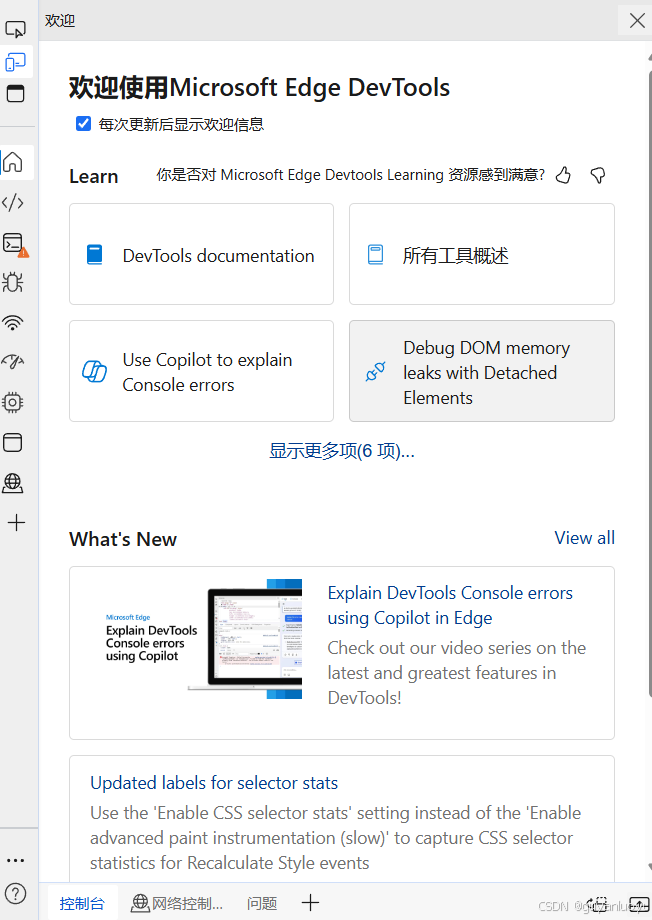This screenshot has height=920, width=652.
Task: Open the Network console globe icon
Action: pos(13,483)
